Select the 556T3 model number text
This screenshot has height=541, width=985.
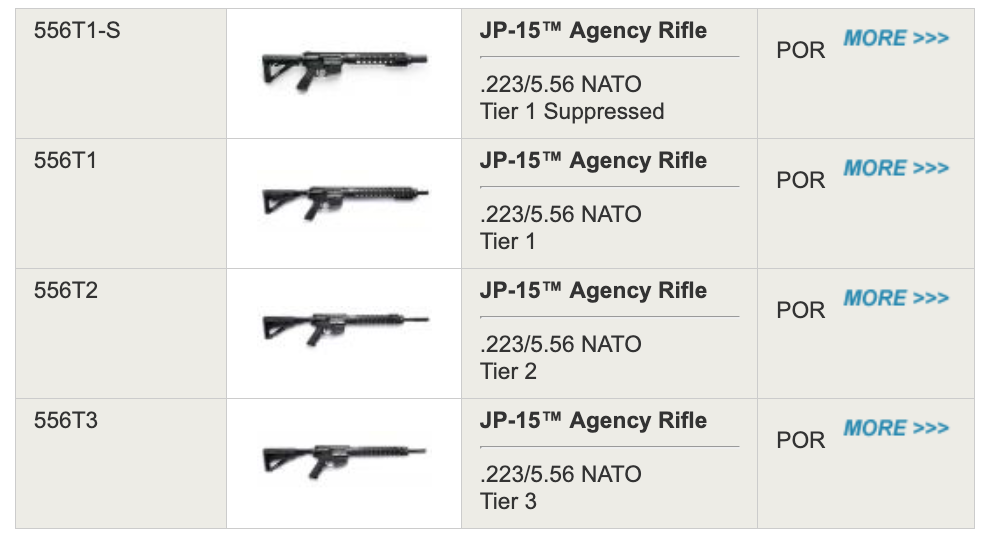point(66,420)
